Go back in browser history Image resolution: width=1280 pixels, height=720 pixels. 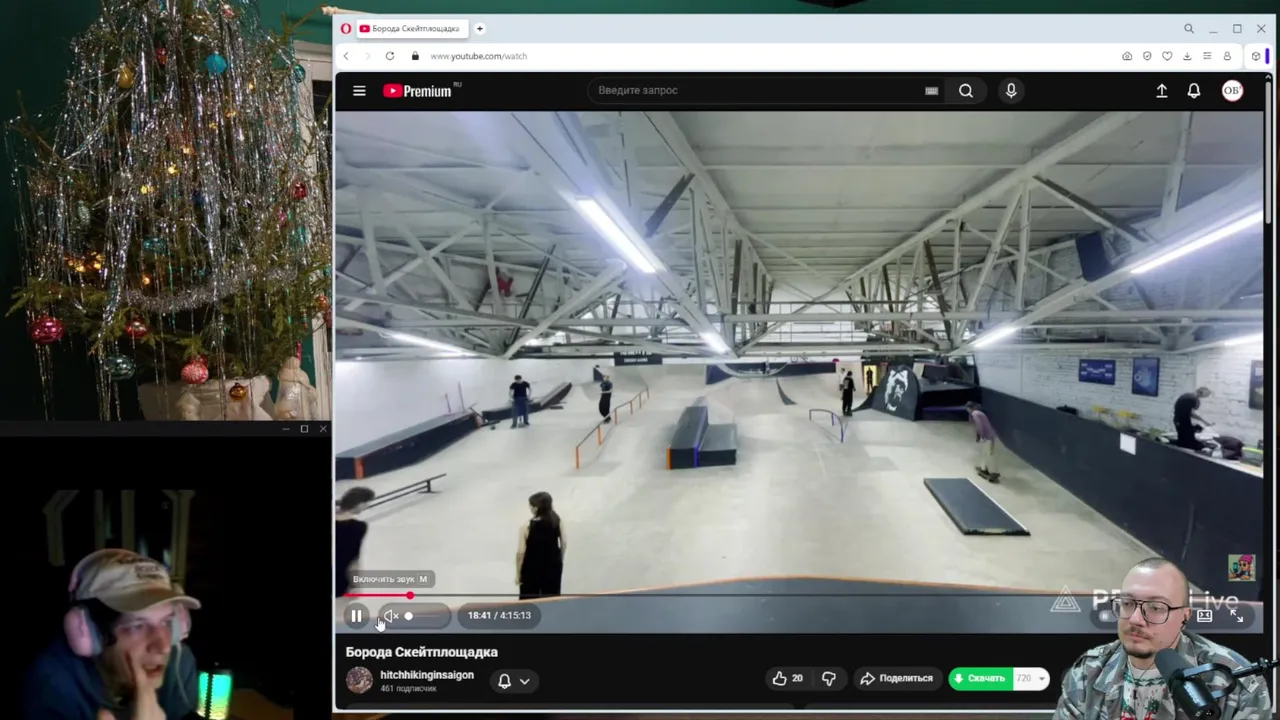coord(346,56)
